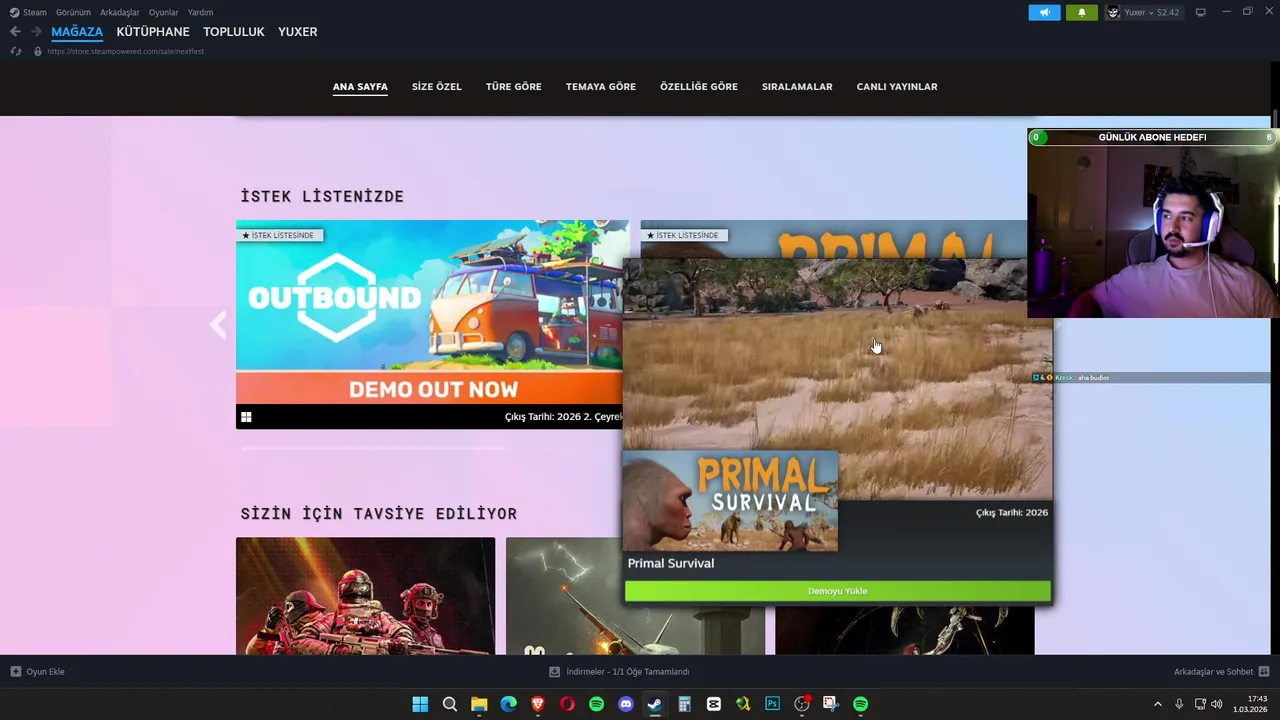
Task: Select the TÜRE GÖRE tab
Action: (x=514, y=87)
